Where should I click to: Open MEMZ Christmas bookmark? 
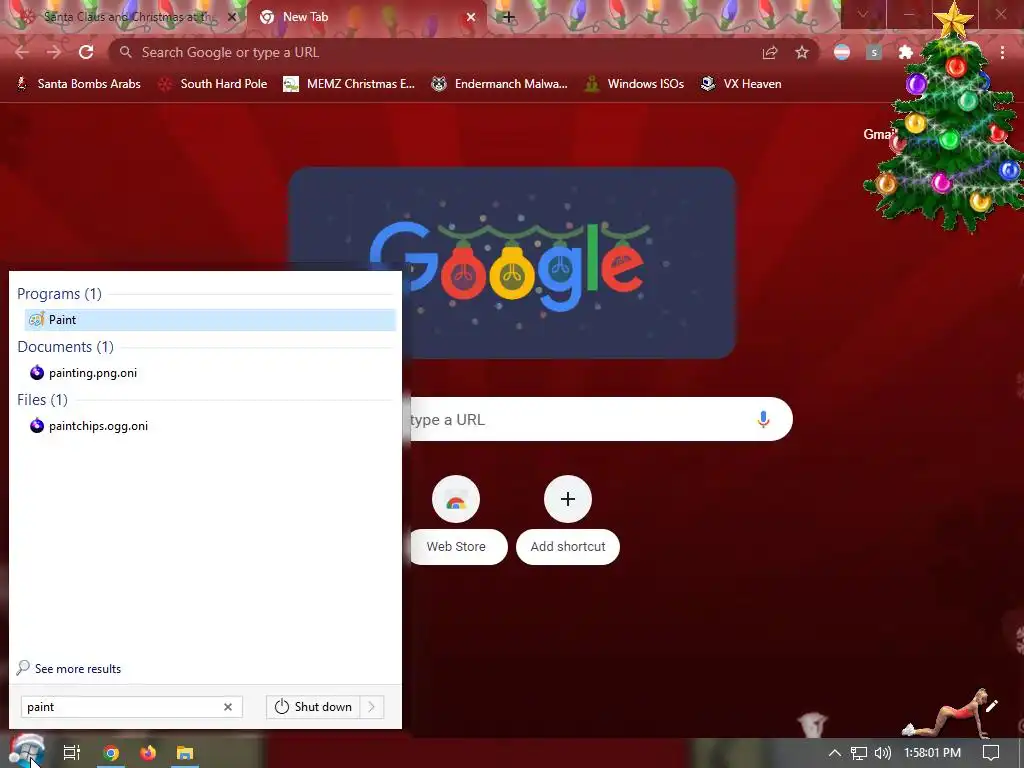pyautogui.click(x=349, y=84)
